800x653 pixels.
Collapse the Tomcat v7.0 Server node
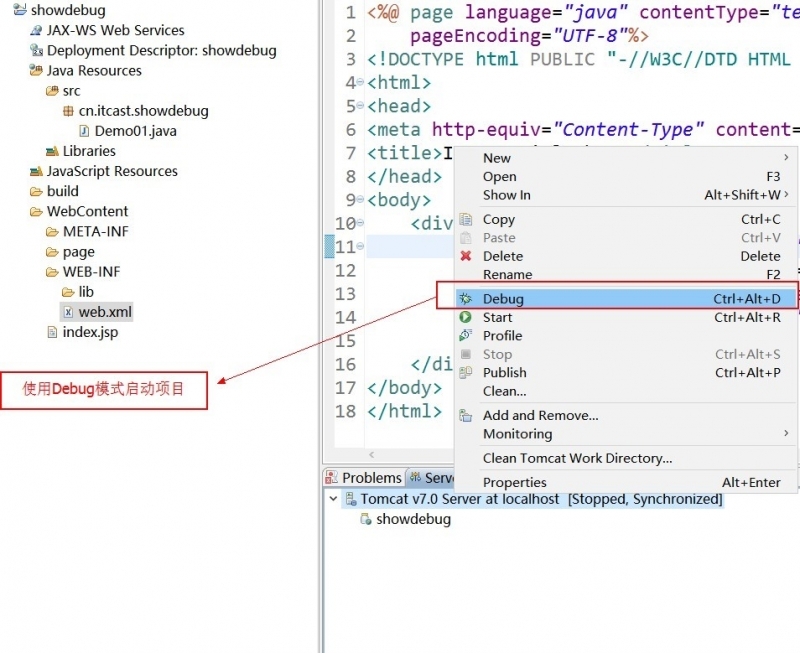tap(333, 499)
